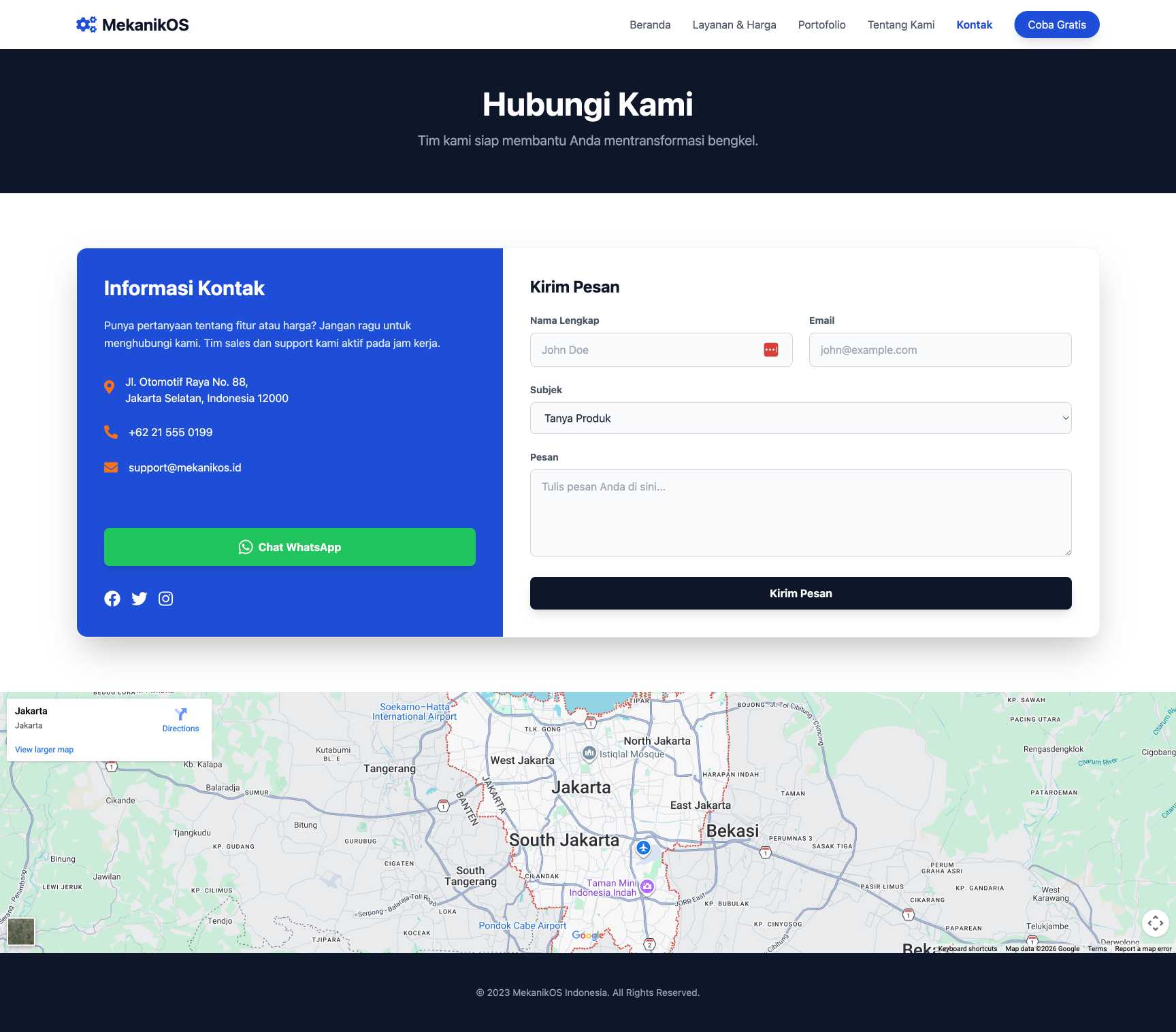This screenshot has height=1032, width=1176.
Task: Open the Layanan & Harga page
Action: coord(734,24)
